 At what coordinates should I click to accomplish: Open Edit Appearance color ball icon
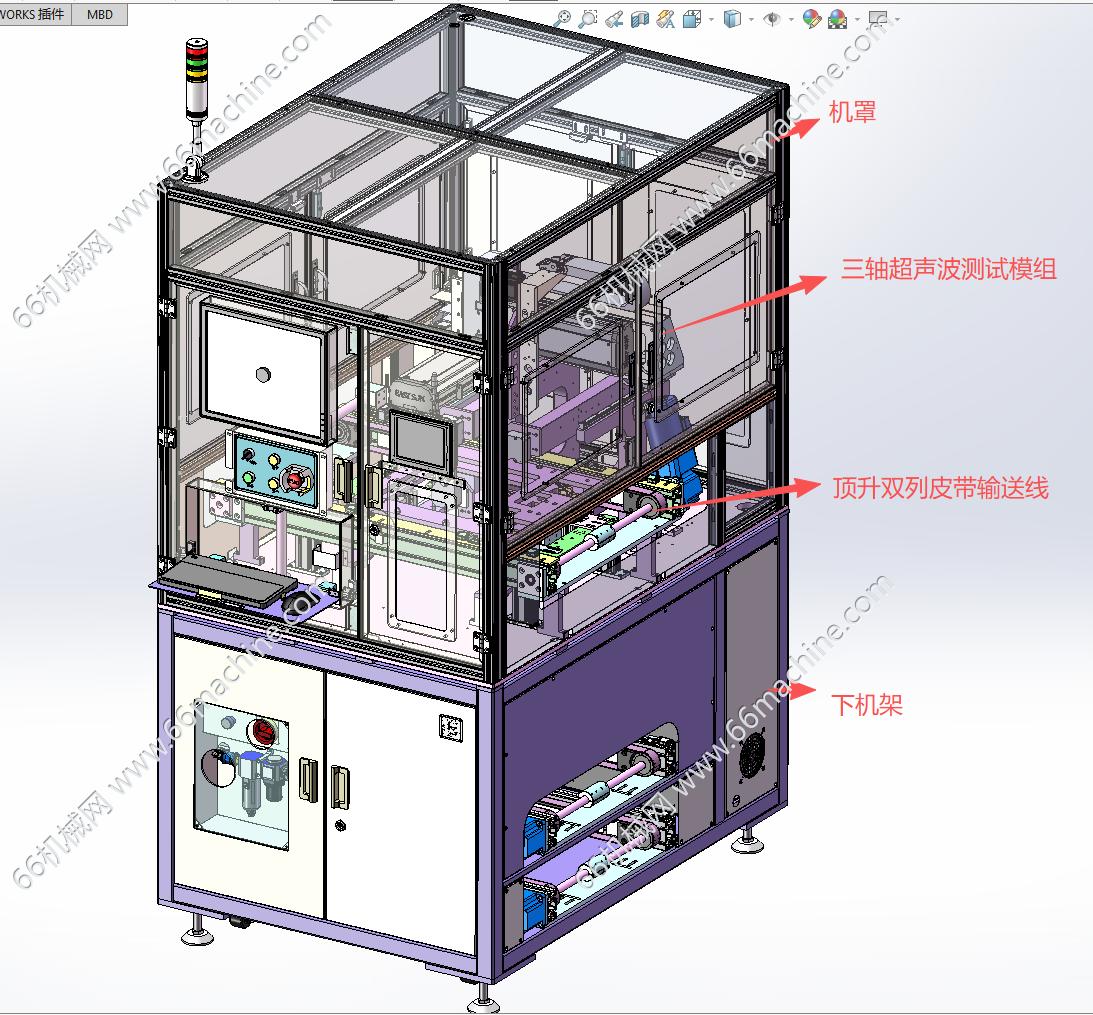click(x=811, y=18)
